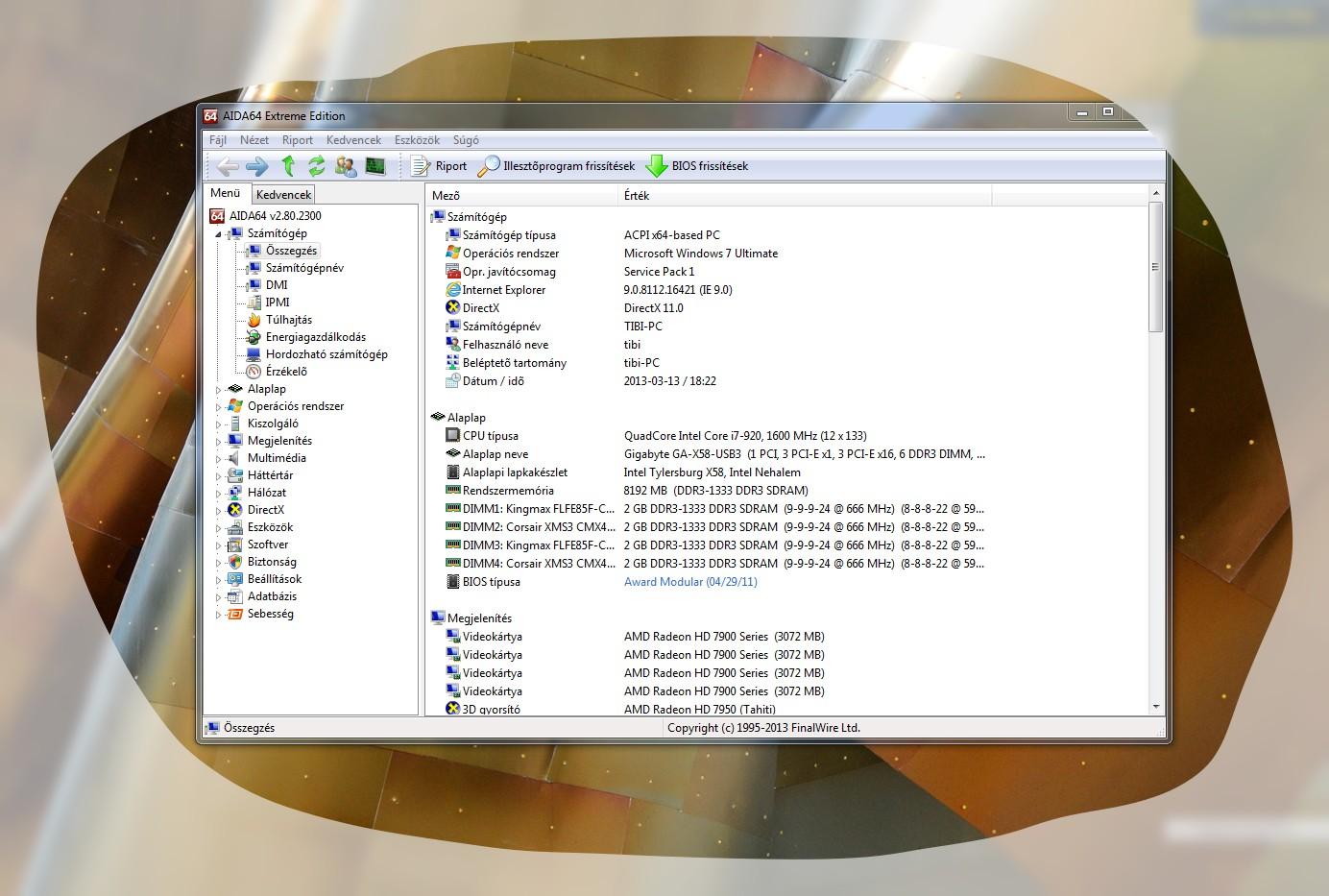Select Hordozható számítógép in the tree

point(326,354)
